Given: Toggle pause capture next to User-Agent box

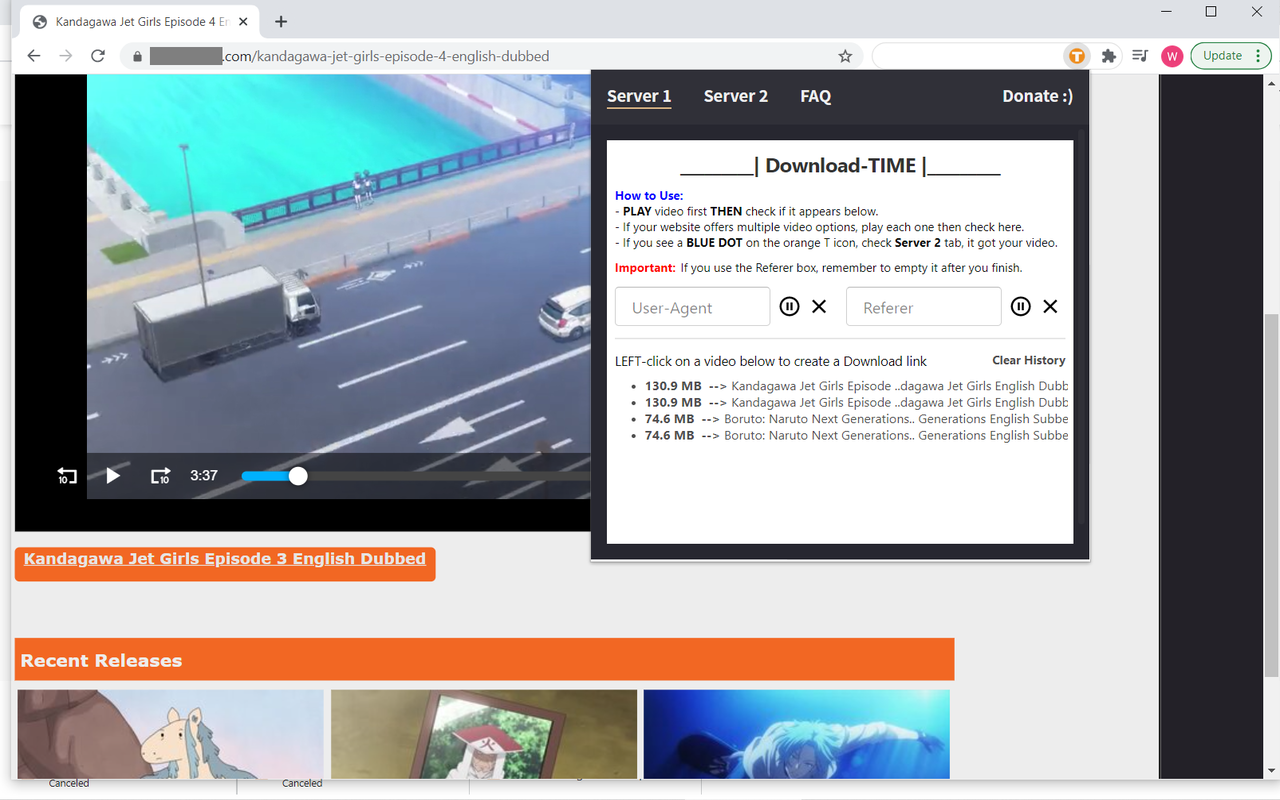Looking at the screenshot, I should pyautogui.click(x=789, y=306).
